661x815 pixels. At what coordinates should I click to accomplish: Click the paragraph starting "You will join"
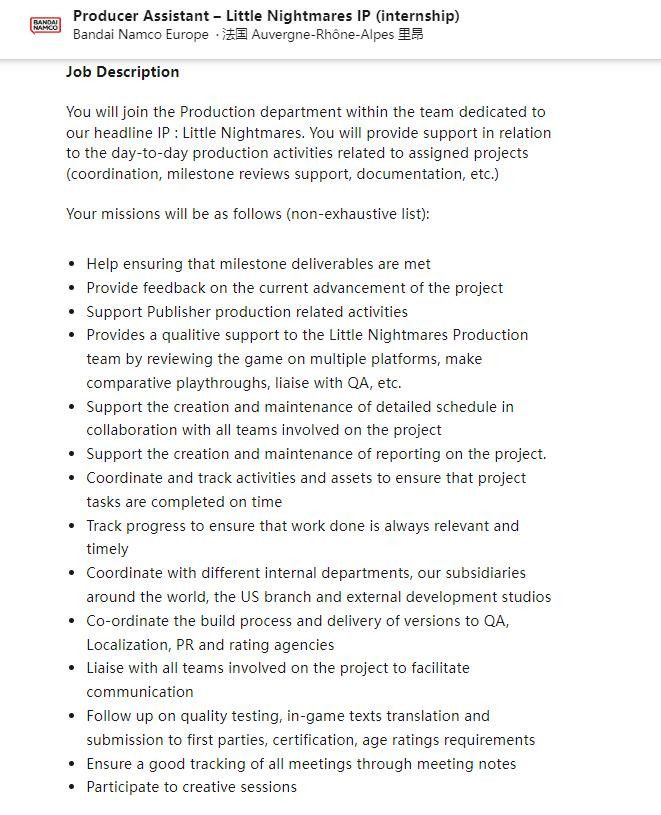coord(308,143)
